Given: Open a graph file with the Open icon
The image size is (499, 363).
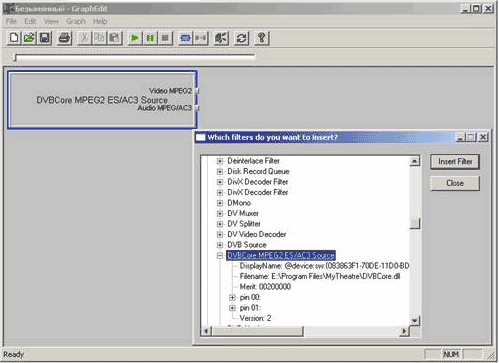Looking at the screenshot, I should coord(29,38).
